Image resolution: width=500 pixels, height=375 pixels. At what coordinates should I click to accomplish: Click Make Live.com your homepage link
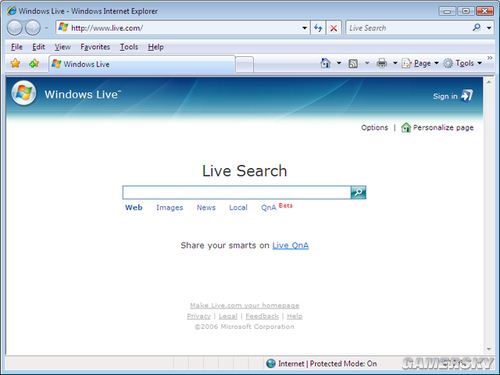point(245,305)
